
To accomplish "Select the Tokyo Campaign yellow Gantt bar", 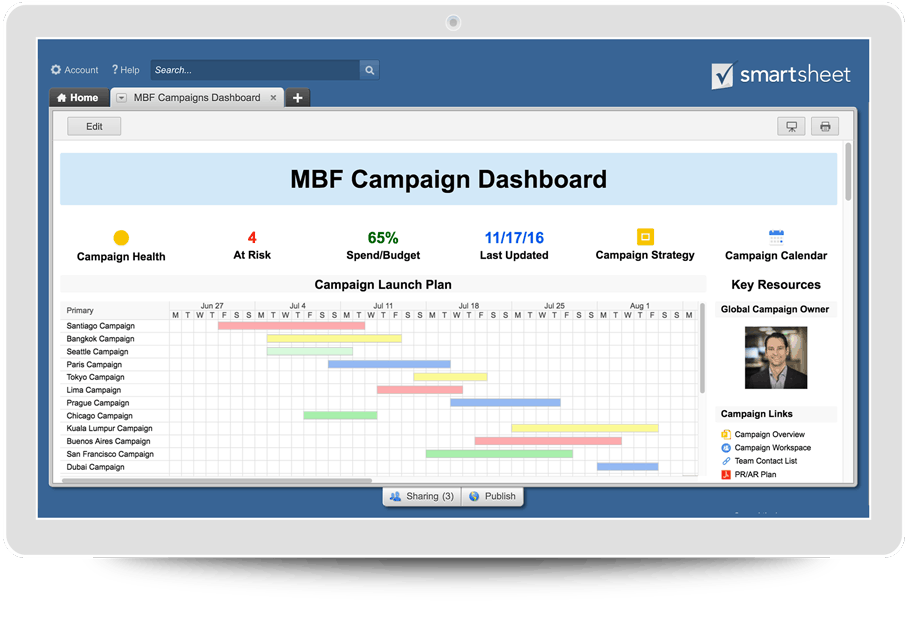I will [451, 377].
